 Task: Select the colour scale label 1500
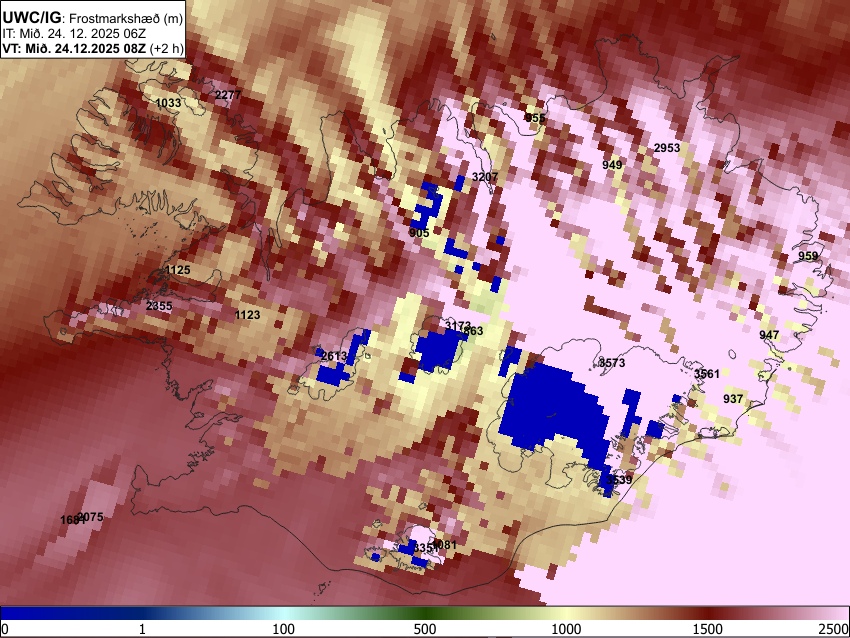(x=708, y=629)
